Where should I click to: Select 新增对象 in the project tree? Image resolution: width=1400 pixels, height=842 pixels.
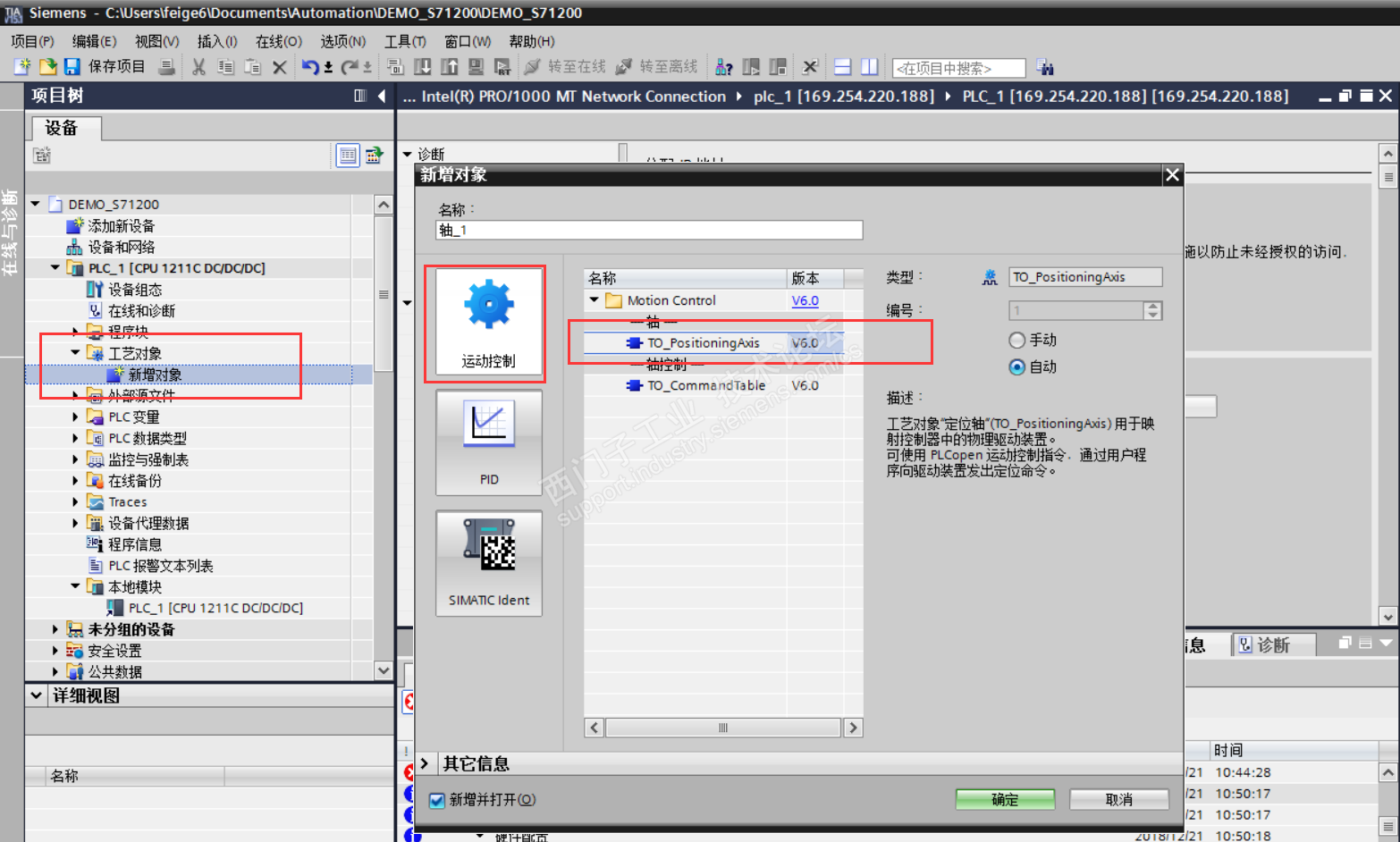click(x=155, y=375)
